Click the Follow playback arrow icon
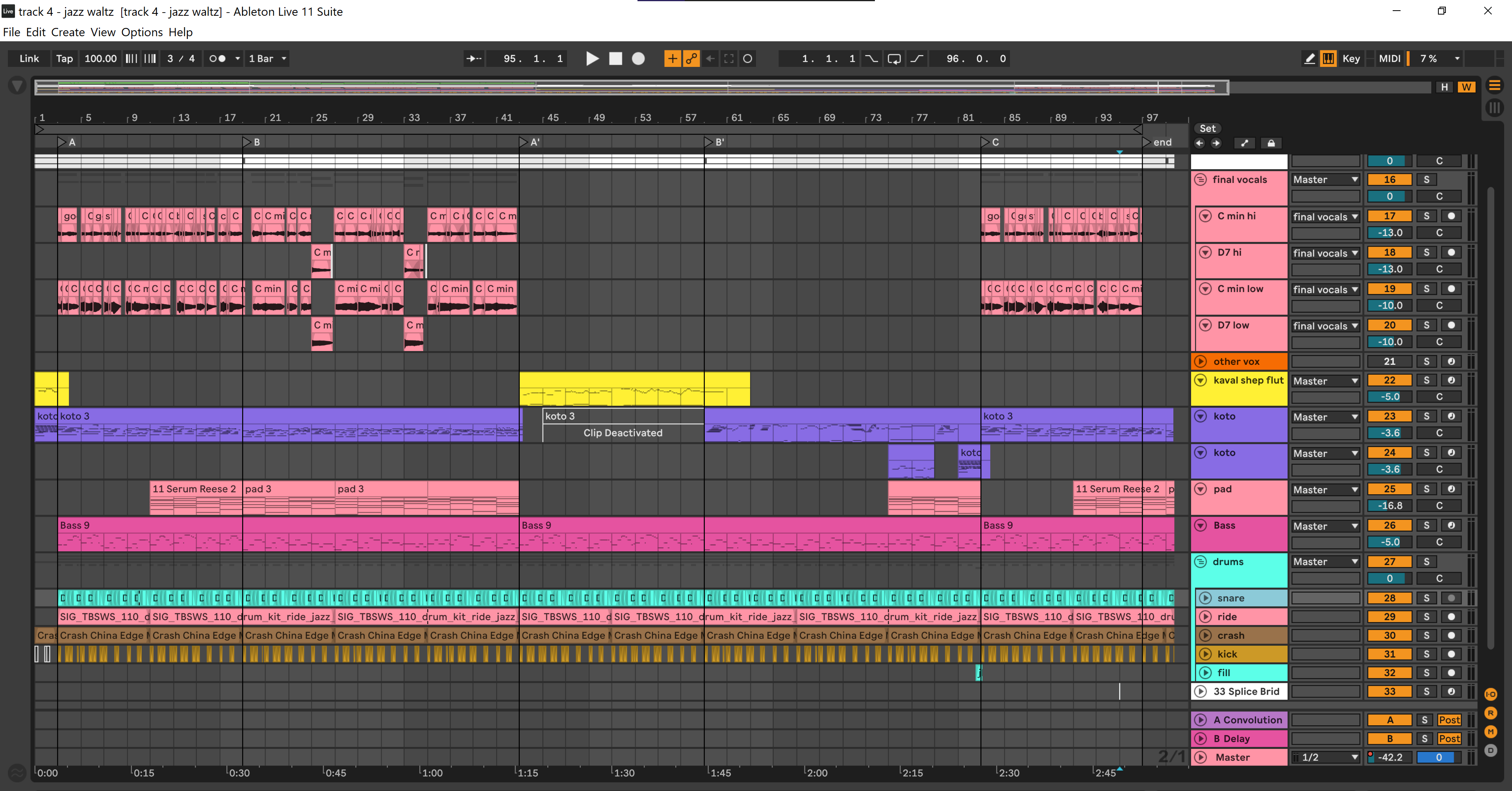This screenshot has height=791, width=1512. 474,59
